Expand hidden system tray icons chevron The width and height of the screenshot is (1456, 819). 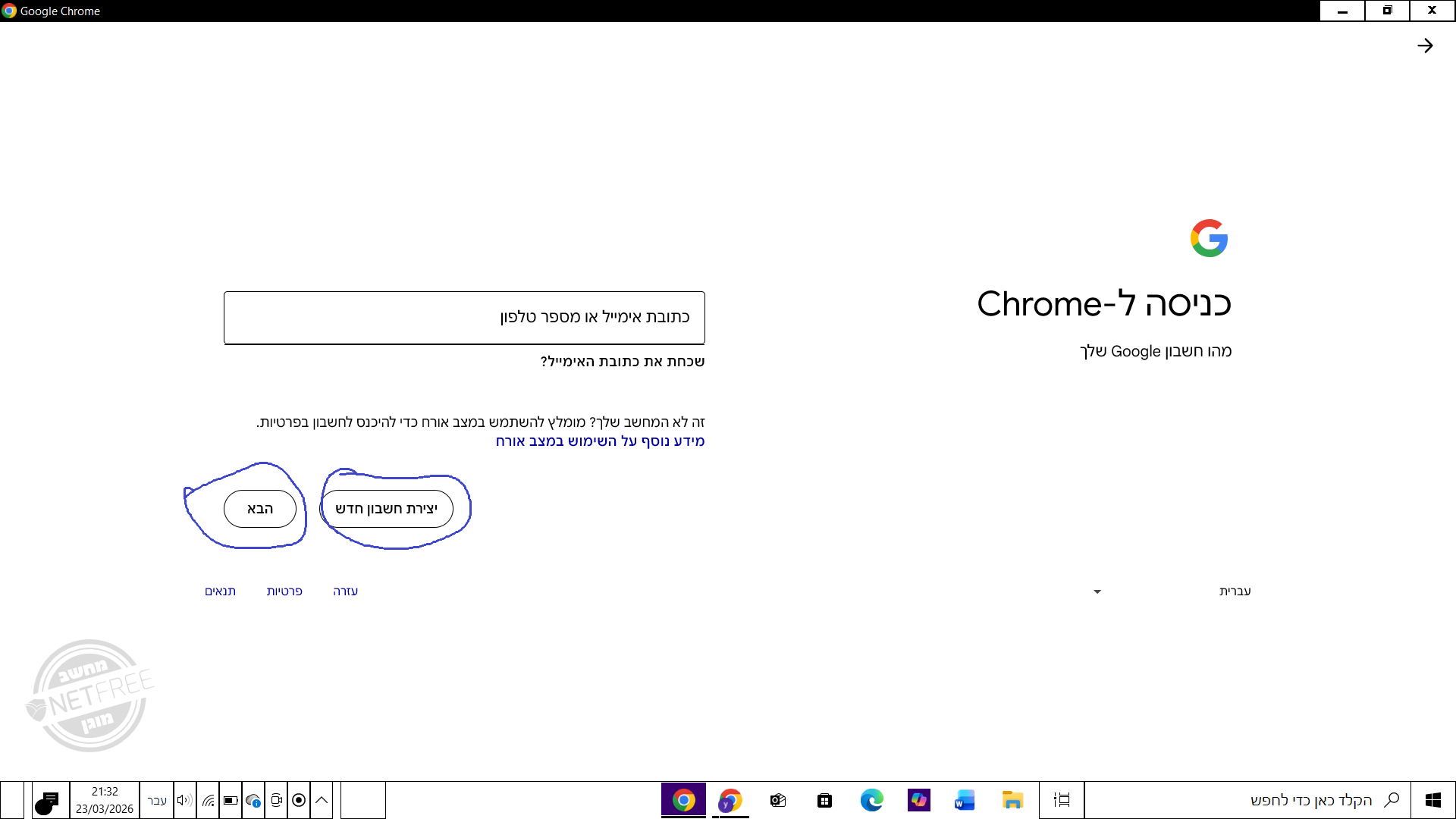(322, 800)
